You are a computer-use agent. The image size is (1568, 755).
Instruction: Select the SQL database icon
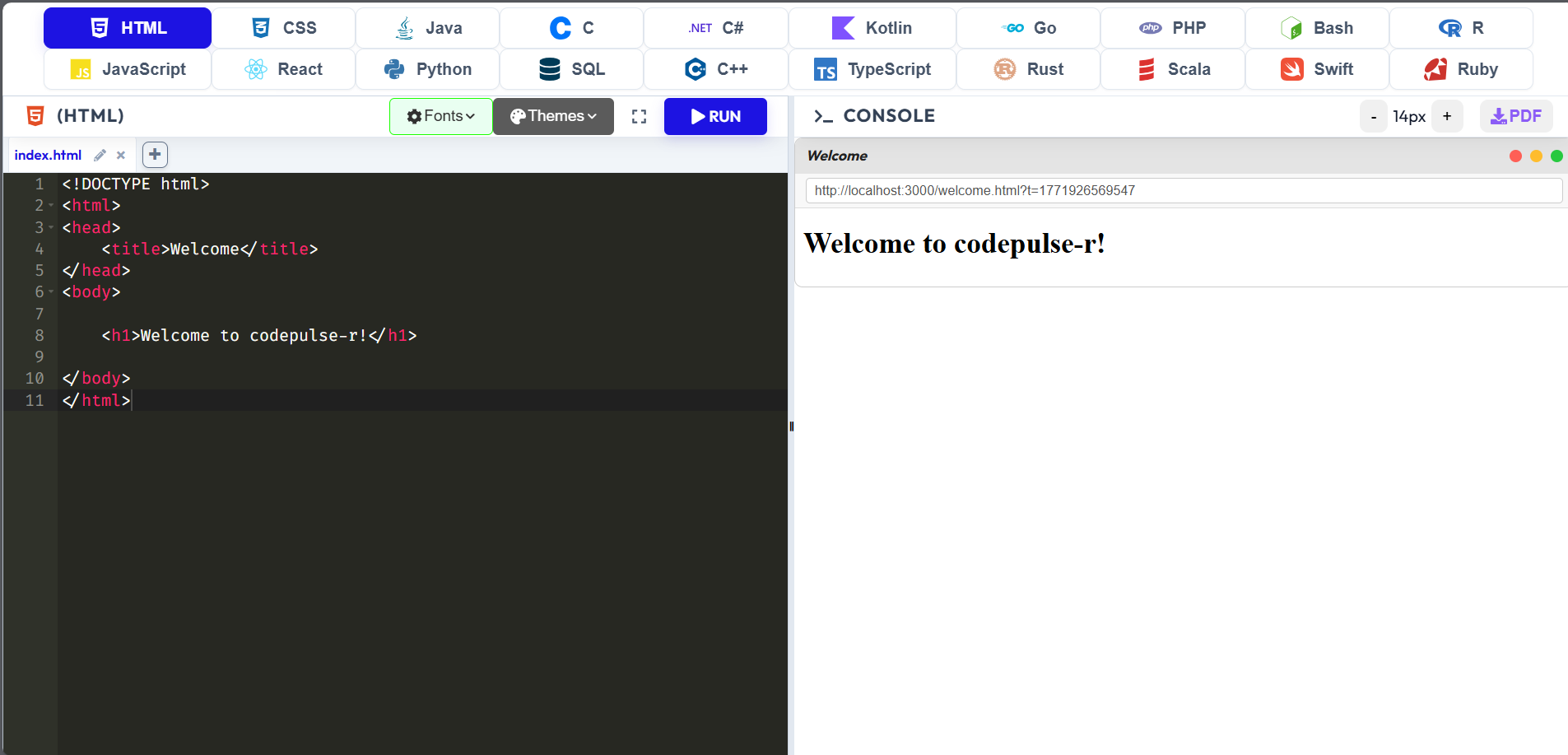pos(549,69)
